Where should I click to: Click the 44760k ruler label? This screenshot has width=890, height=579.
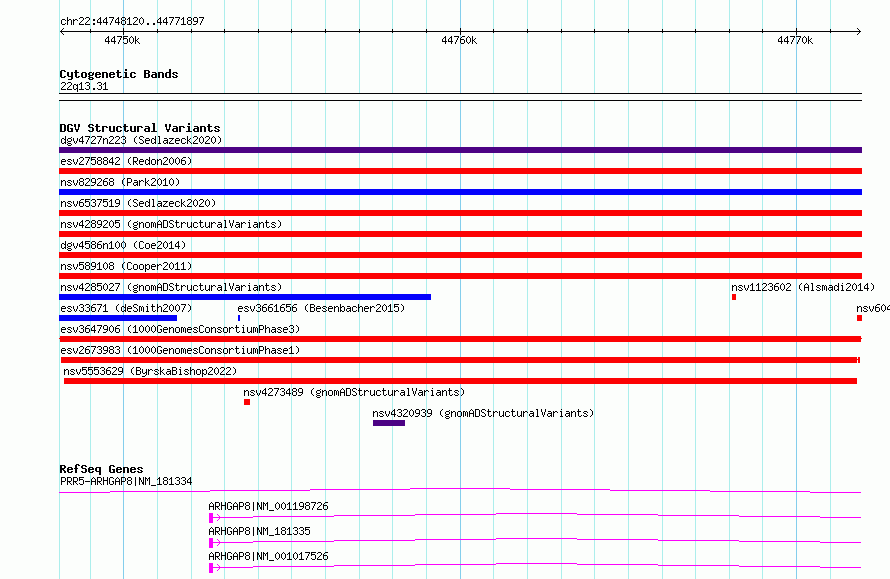click(x=459, y=40)
